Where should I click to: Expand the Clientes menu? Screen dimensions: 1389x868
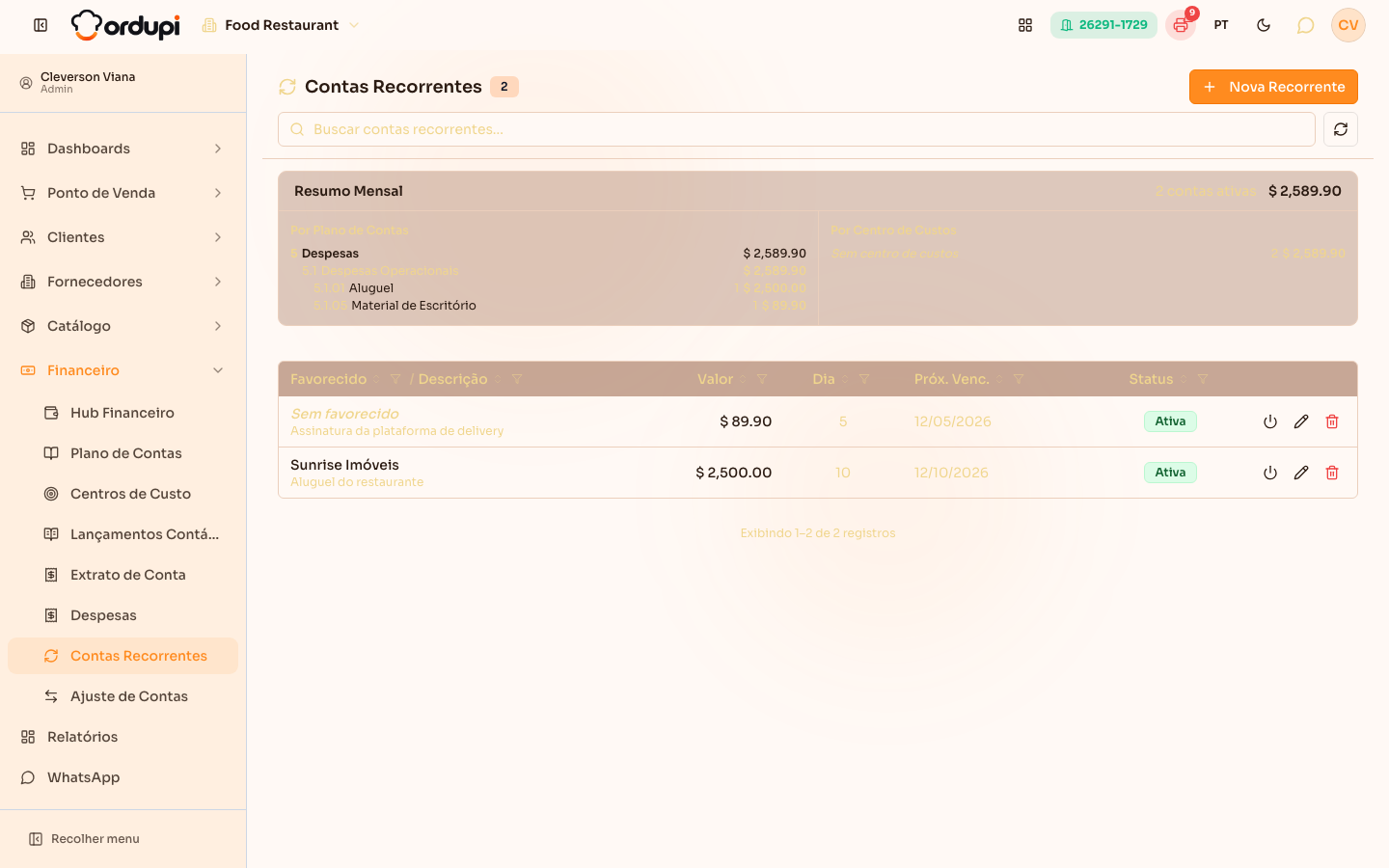[x=123, y=237]
